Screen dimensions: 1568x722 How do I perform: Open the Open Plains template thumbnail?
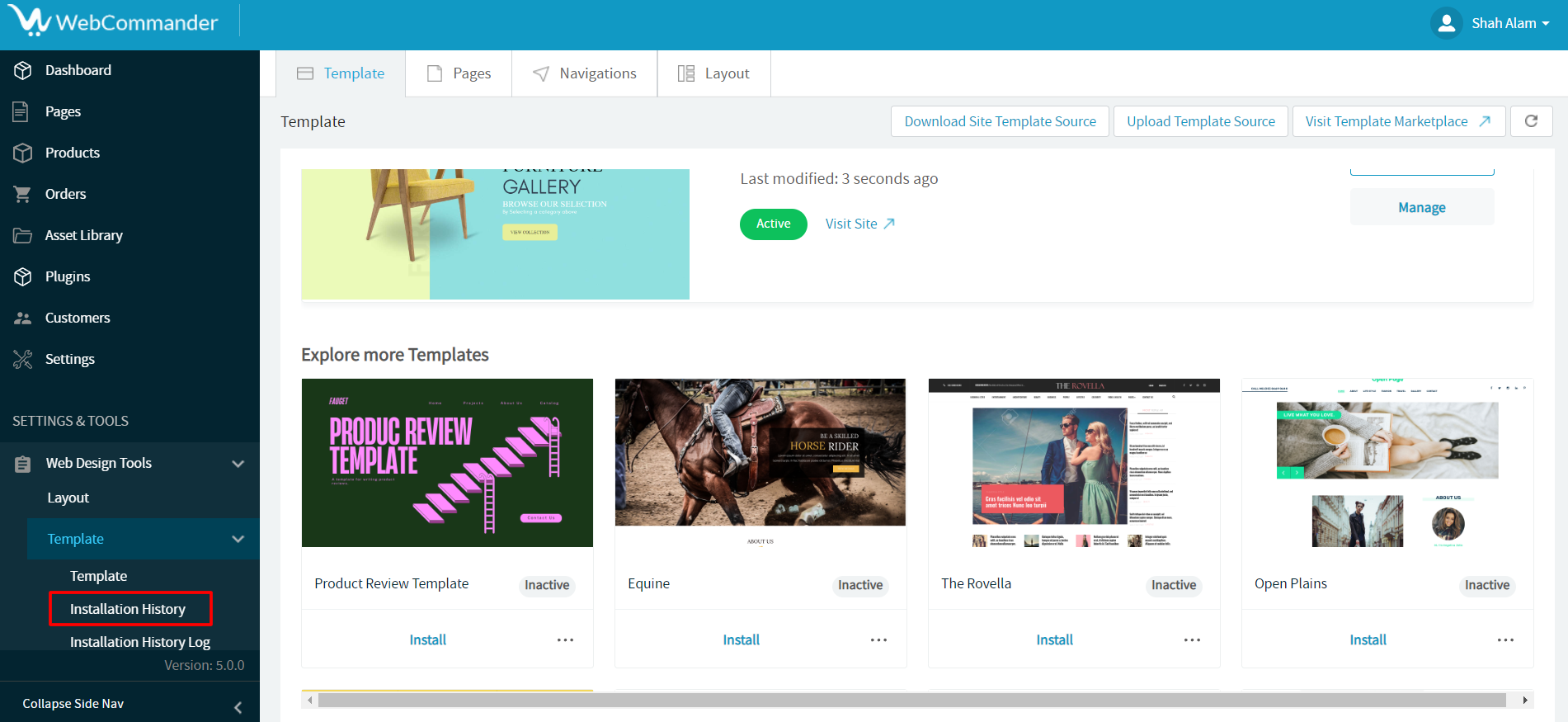click(1387, 463)
